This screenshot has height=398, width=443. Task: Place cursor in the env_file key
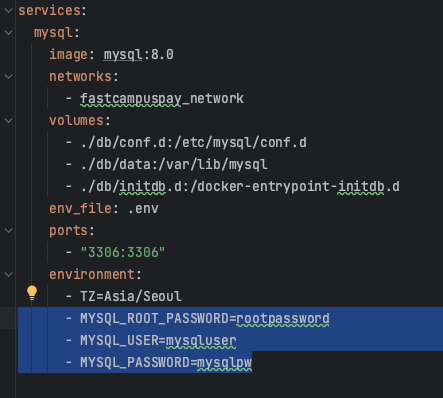80,209
